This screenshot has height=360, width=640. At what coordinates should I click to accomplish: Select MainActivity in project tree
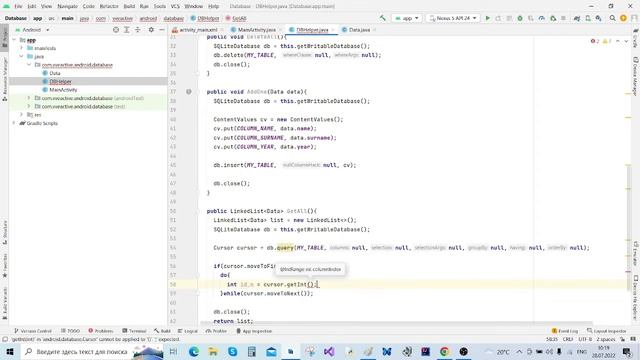[63, 90]
